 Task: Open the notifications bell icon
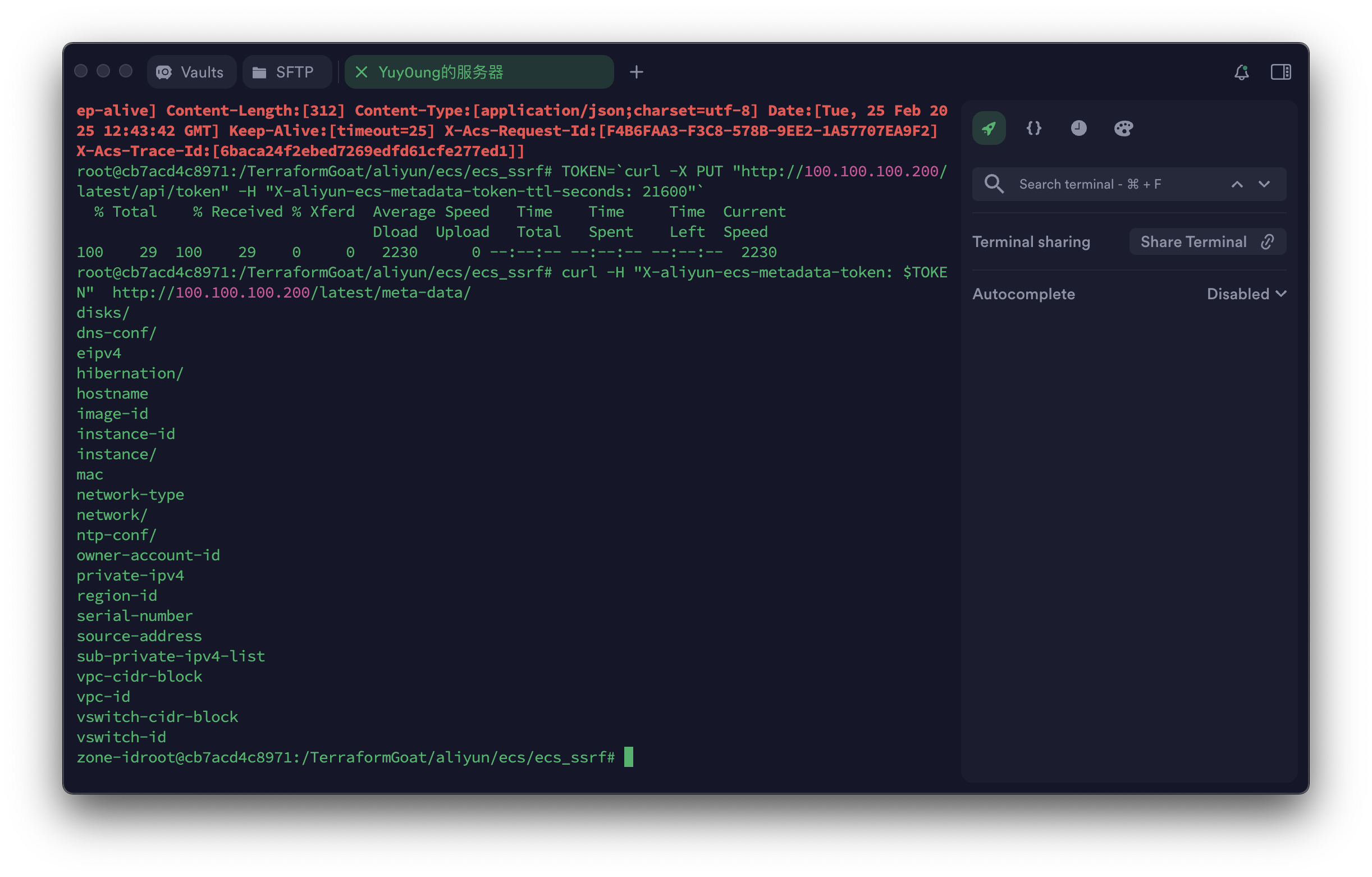[x=1241, y=72]
